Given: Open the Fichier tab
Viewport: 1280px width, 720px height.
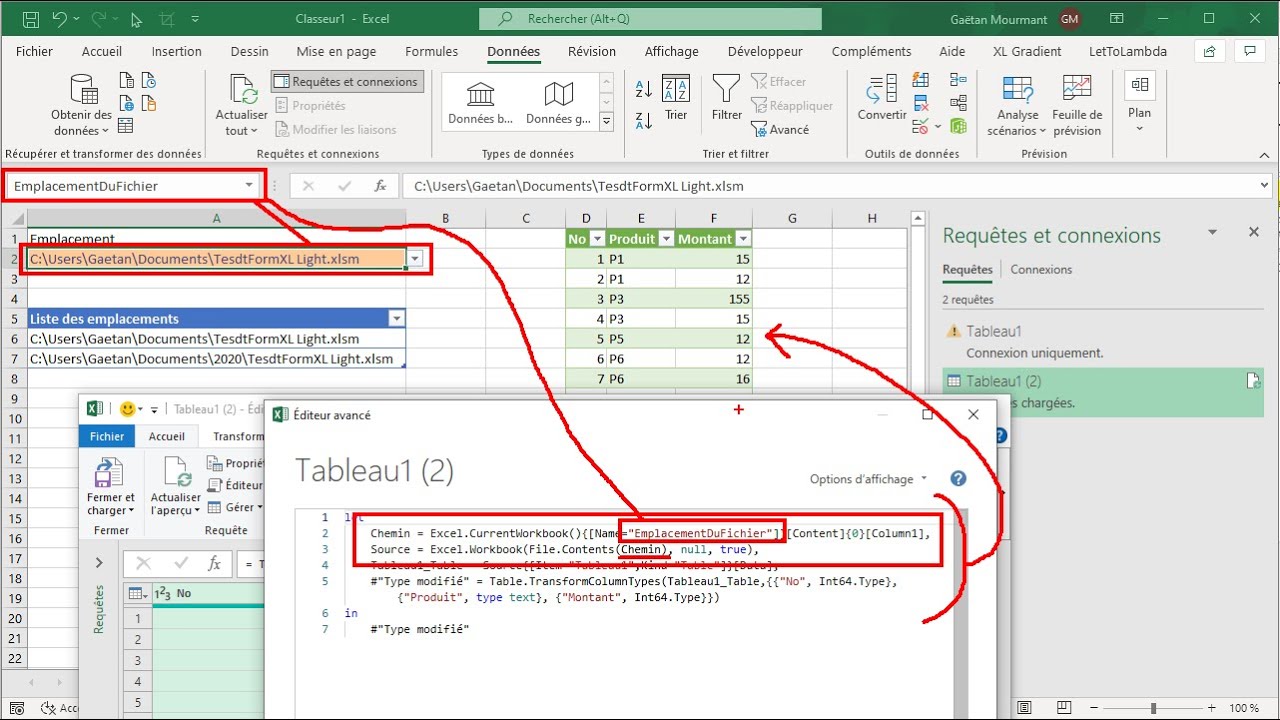Looking at the screenshot, I should [35, 52].
